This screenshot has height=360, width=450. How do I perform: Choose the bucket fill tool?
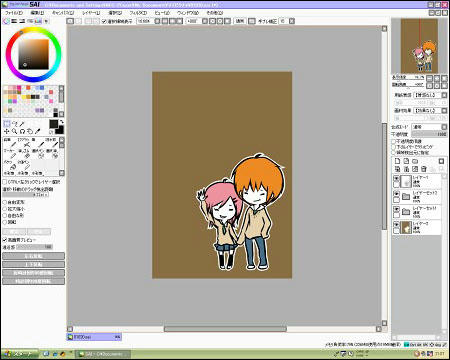click(11, 165)
